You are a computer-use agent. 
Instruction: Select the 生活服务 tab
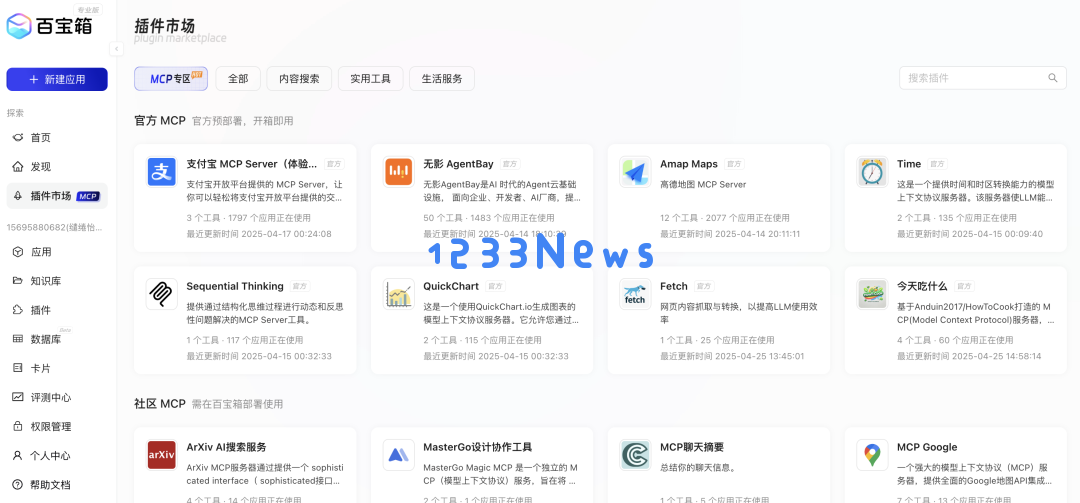pyautogui.click(x=442, y=79)
